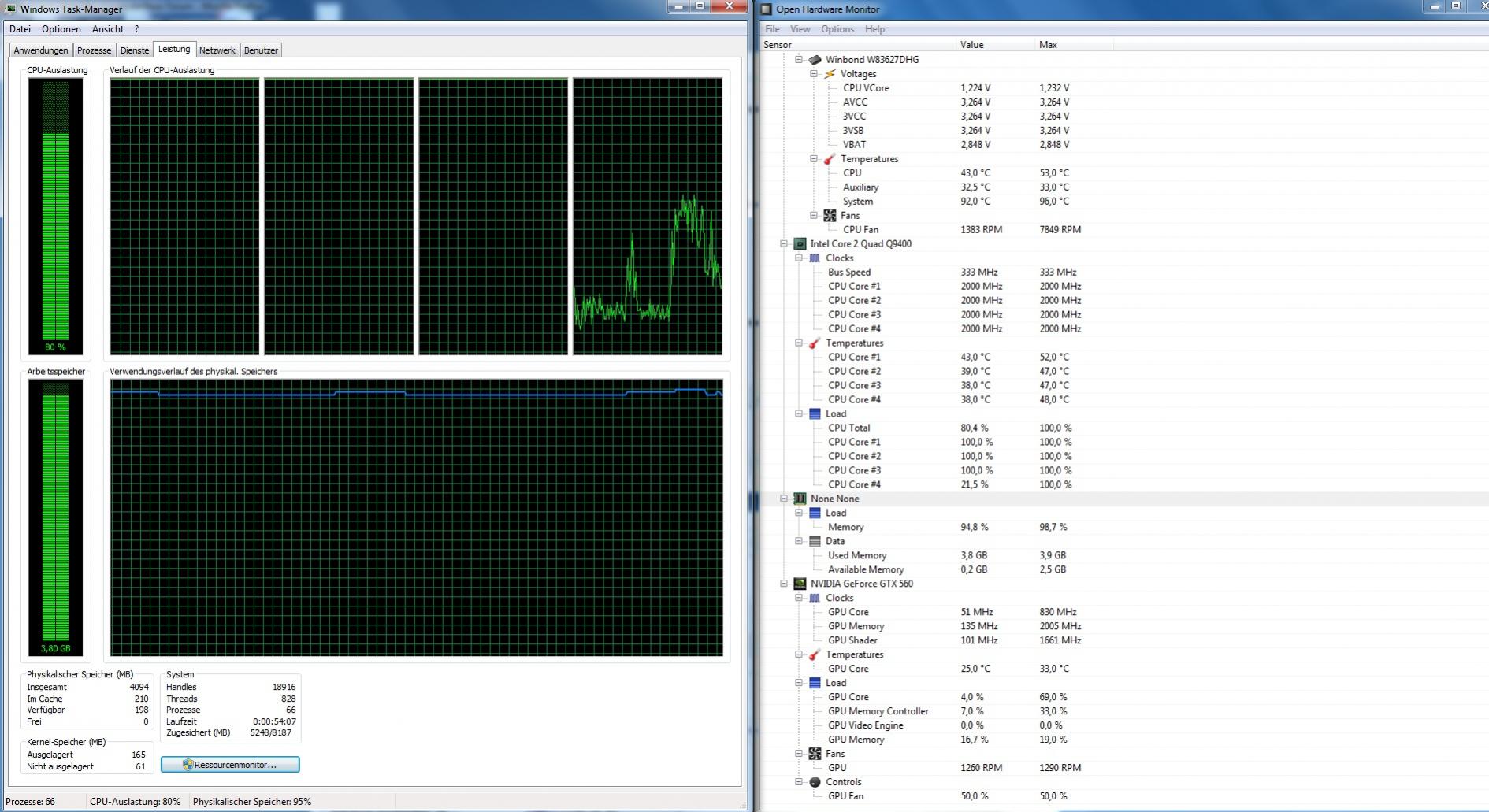Click the Laufzeit value 0:00:54:07
Image resolution: width=1489 pixels, height=812 pixels.
point(274,721)
